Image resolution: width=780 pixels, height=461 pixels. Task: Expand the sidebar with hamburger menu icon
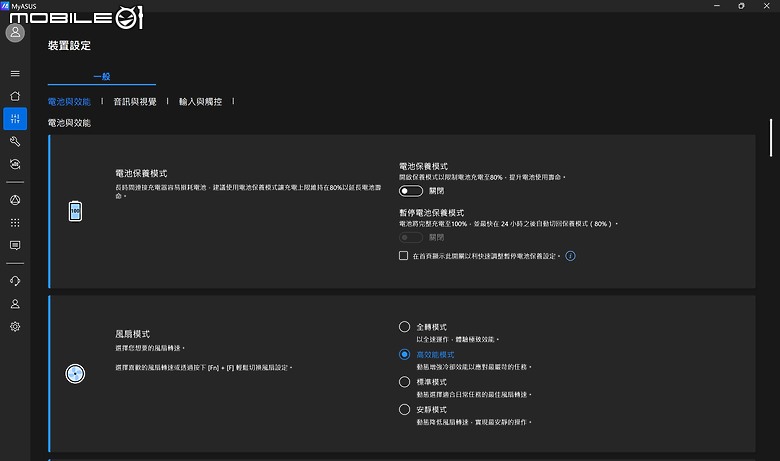pyautogui.click(x=15, y=74)
